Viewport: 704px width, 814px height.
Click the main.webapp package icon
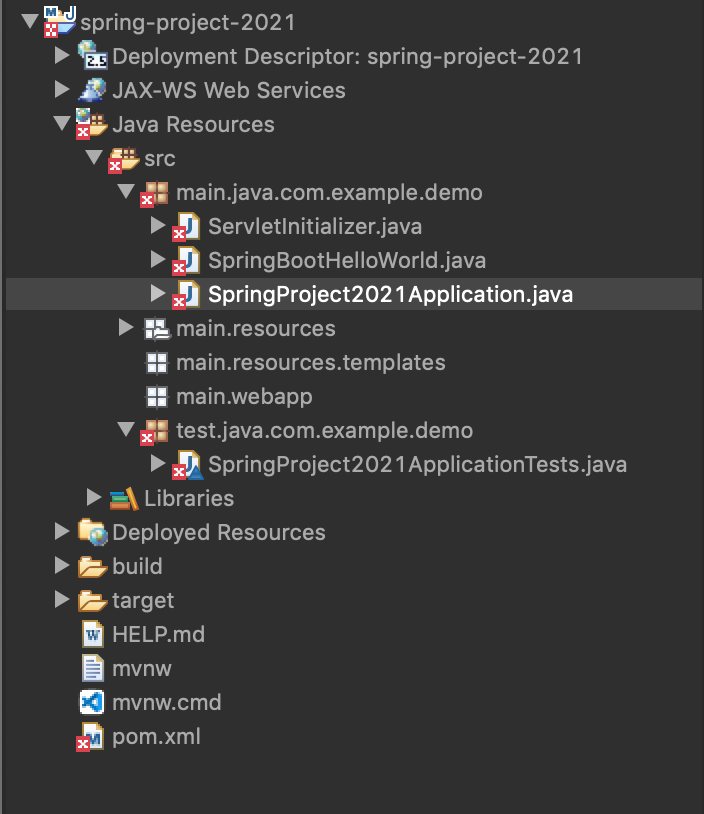point(156,397)
